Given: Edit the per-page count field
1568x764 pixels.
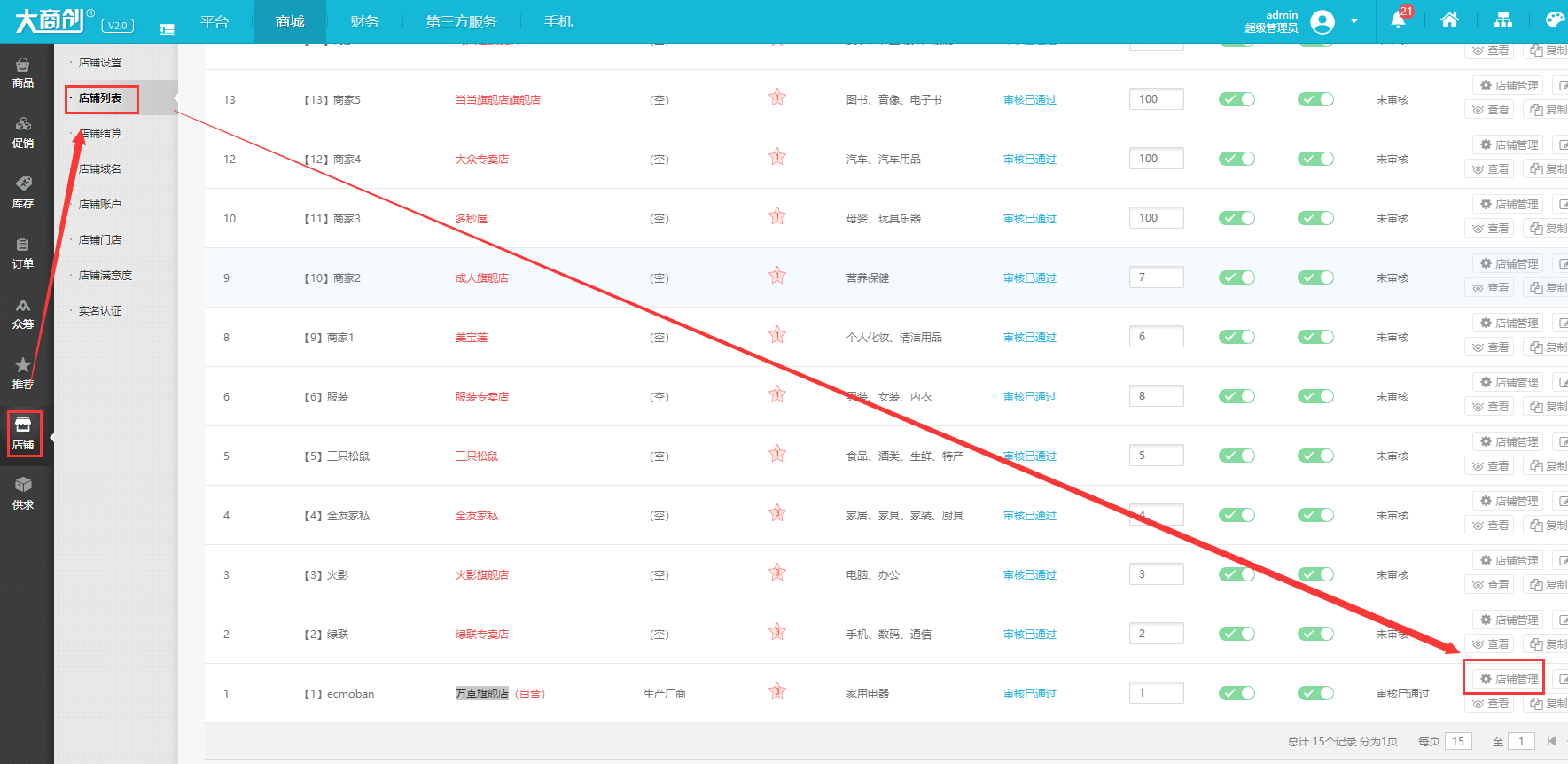Looking at the screenshot, I should [1458, 741].
